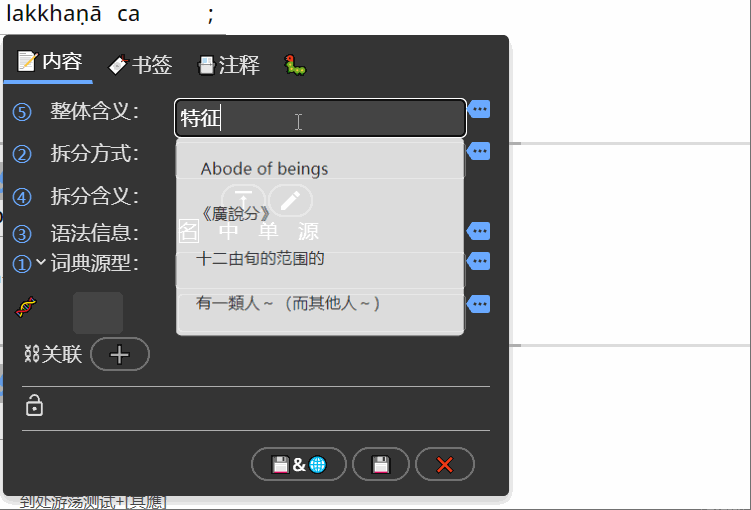This screenshot has width=751, height=510.
Task: Open more options for 语法信息
Action: pos(479,231)
